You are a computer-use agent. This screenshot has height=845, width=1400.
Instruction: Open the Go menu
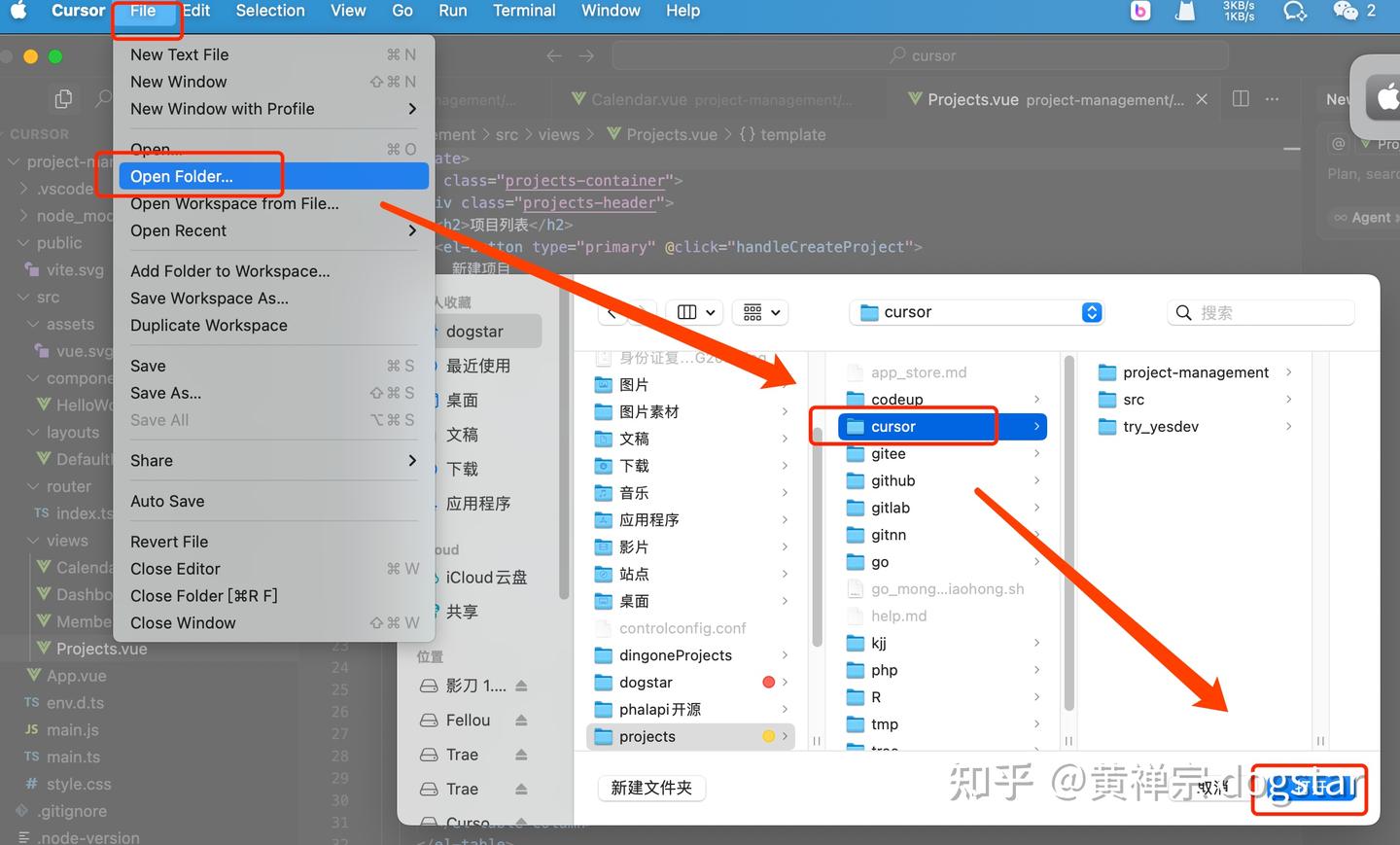tap(402, 11)
